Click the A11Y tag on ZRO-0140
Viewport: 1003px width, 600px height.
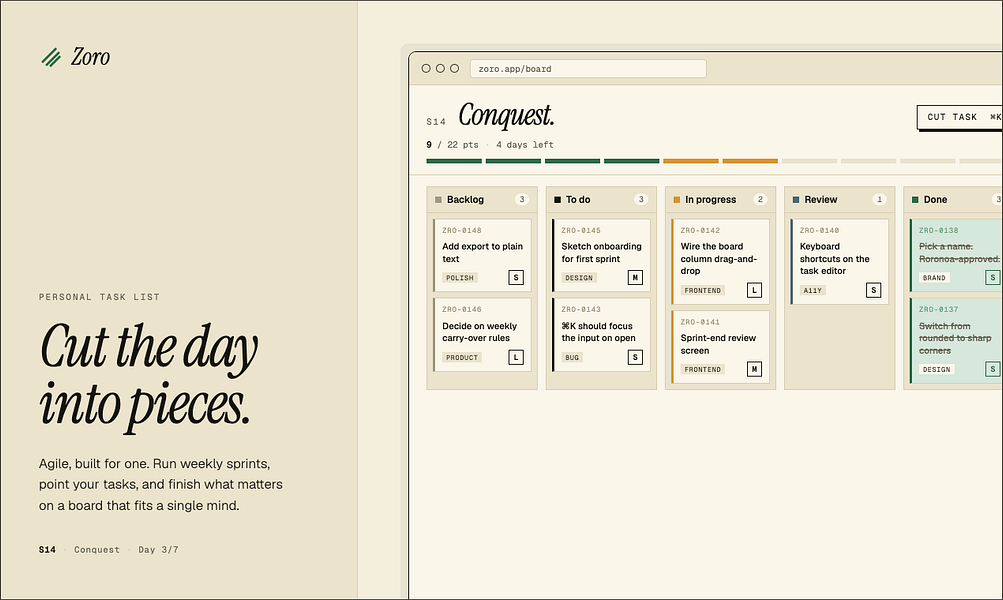tap(812, 290)
